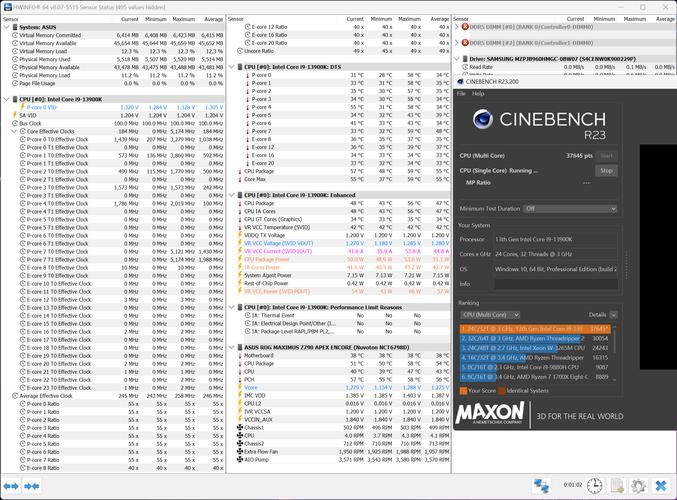The width and height of the screenshot is (677, 500).
Task: Collapse Drive: SAMSUNG sensor group
Action: [457, 59]
